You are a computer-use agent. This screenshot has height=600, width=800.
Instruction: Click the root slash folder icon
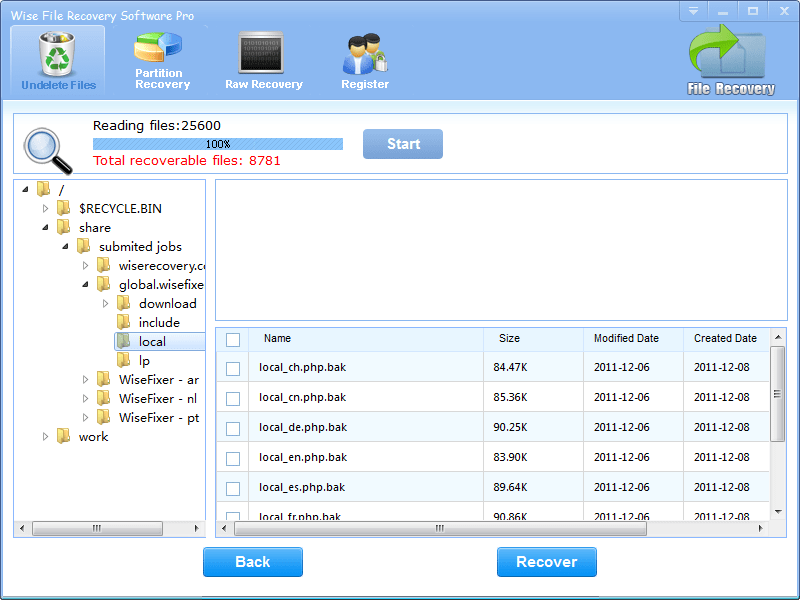pyautogui.click(x=44, y=189)
